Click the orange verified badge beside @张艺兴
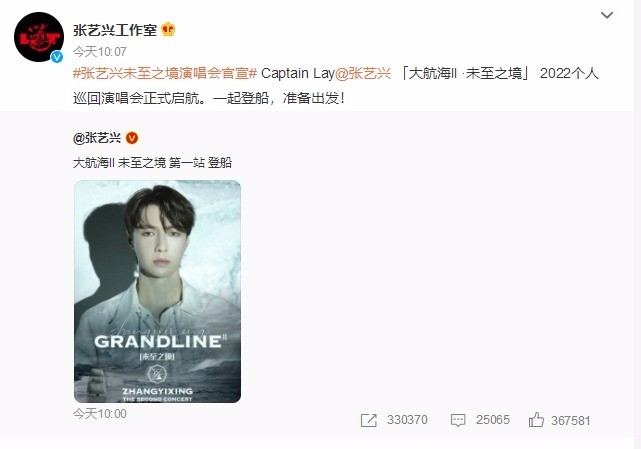 point(132,138)
